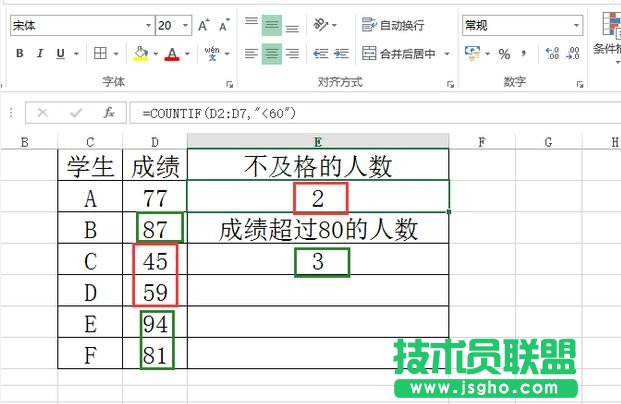Image resolution: width=621 pixels, height=404 pixels.
Task: Decrease decimal places icon
Action: (x=573, y=53)
